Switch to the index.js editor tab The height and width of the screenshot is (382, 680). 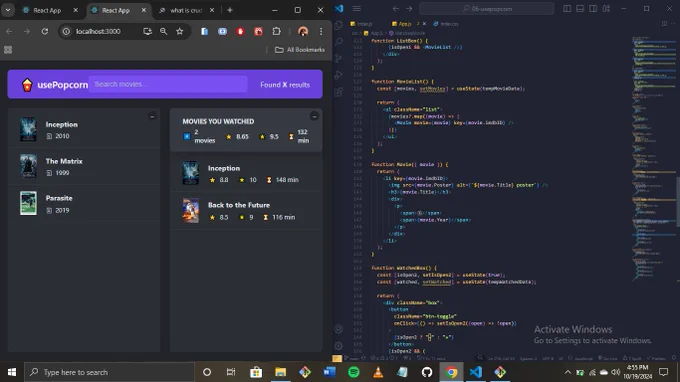tap(361, 24)
